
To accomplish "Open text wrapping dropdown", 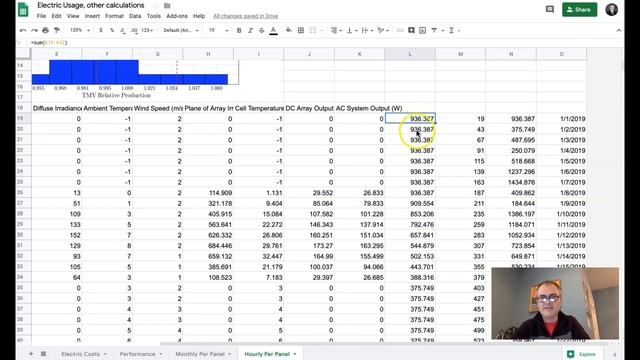I will point(367,30).
